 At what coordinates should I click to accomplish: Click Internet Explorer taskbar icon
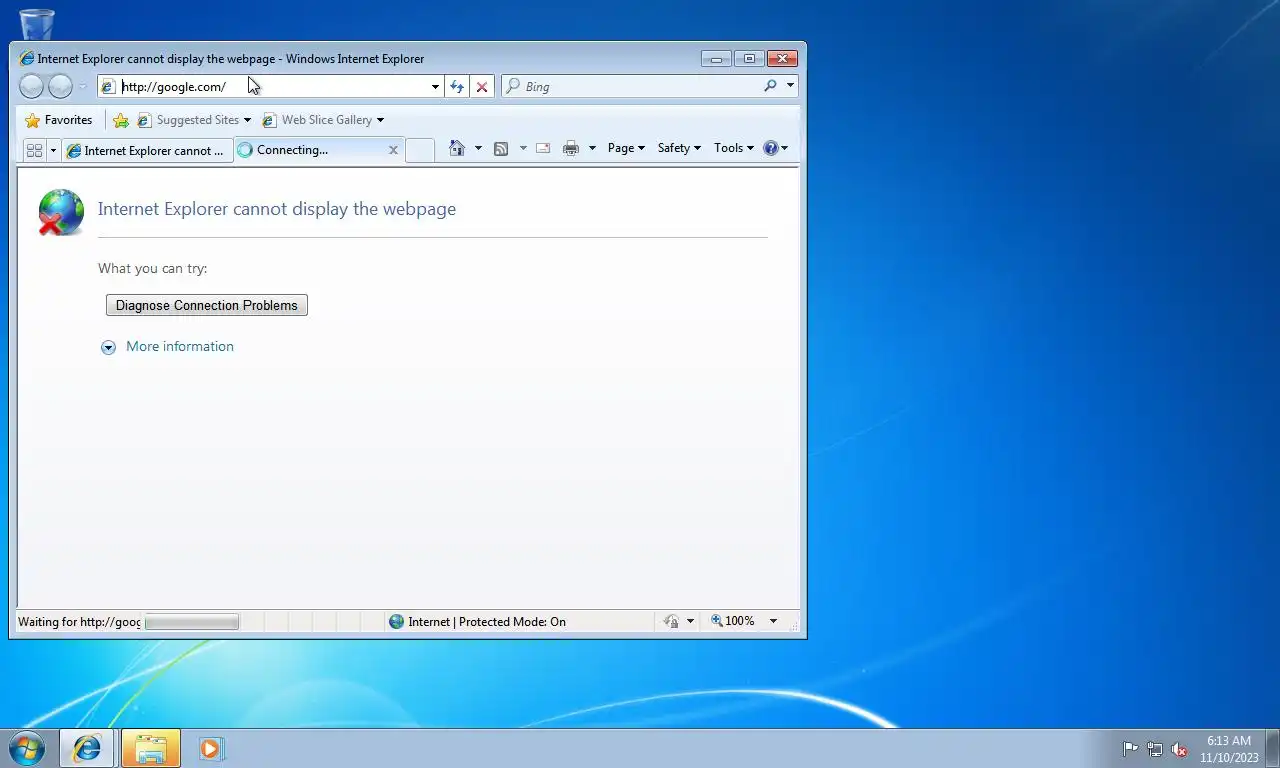[x=87, y=748]
